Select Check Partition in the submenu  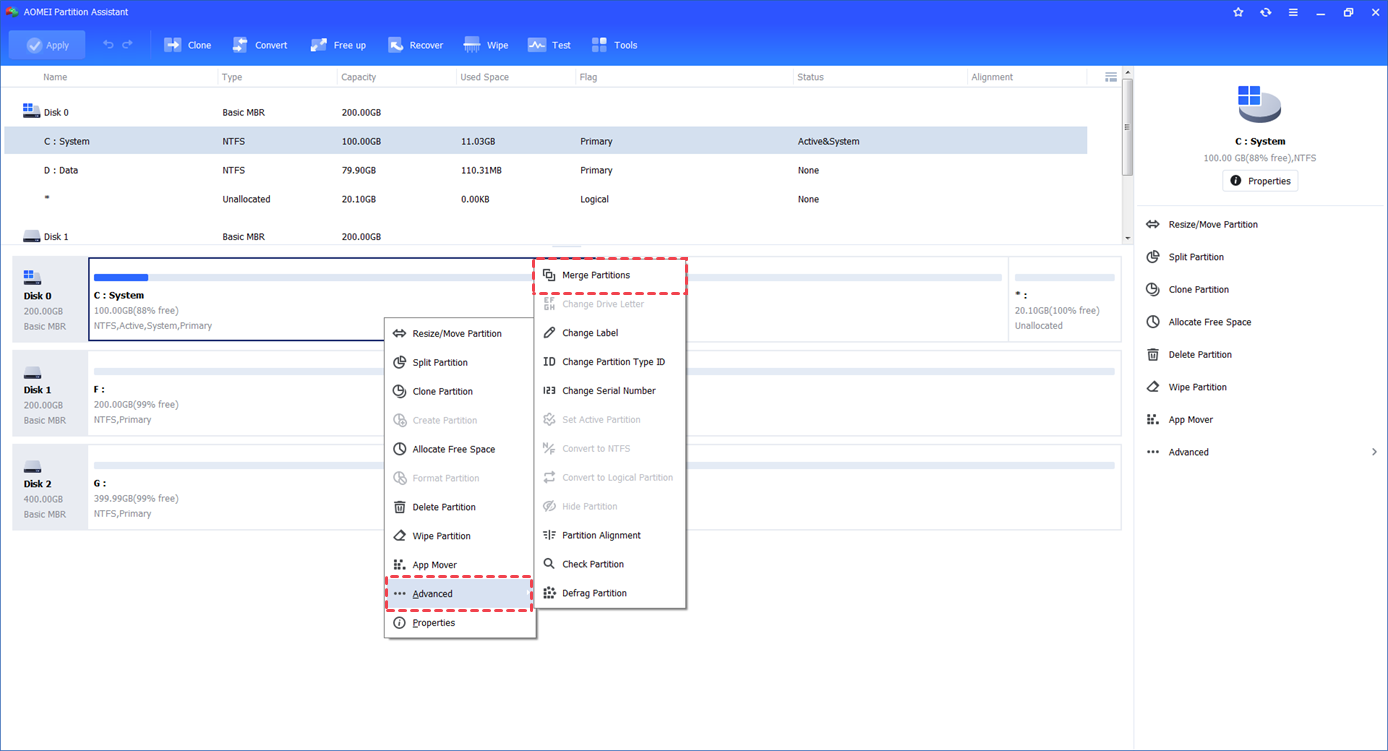pyautogui.click(x=610, y=565)
